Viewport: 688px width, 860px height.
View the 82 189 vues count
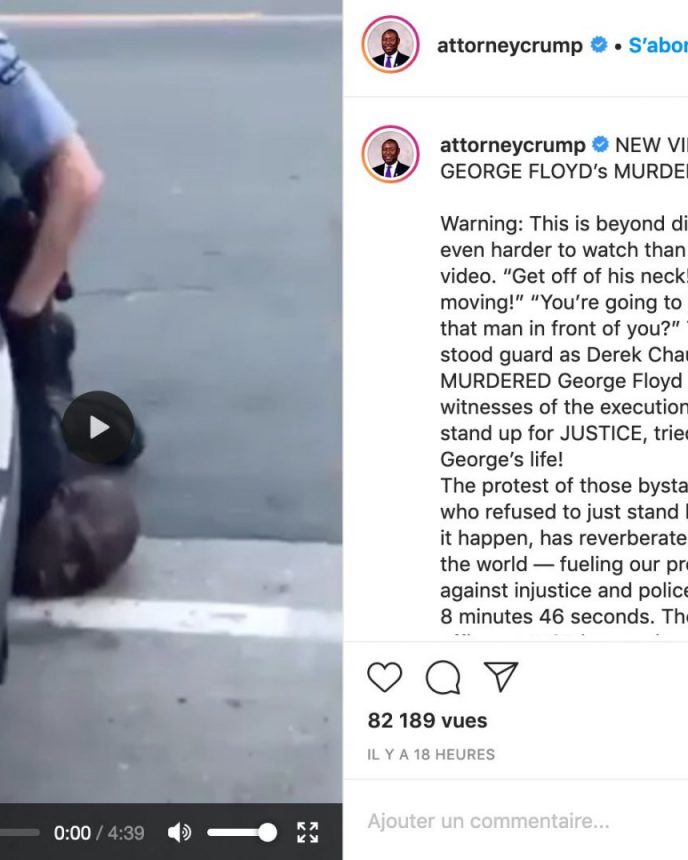click(427, 720)
